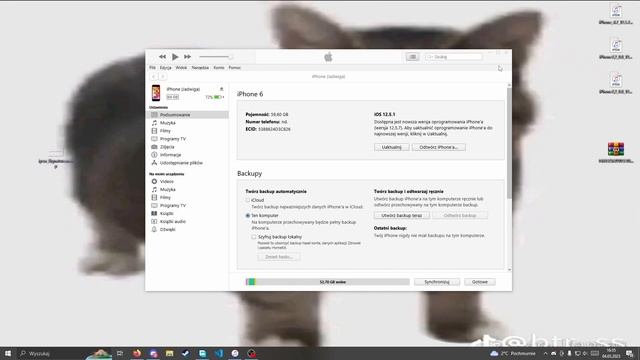
Task: Eject iPhone using the eject icon
Action: (x=222, y=89)
